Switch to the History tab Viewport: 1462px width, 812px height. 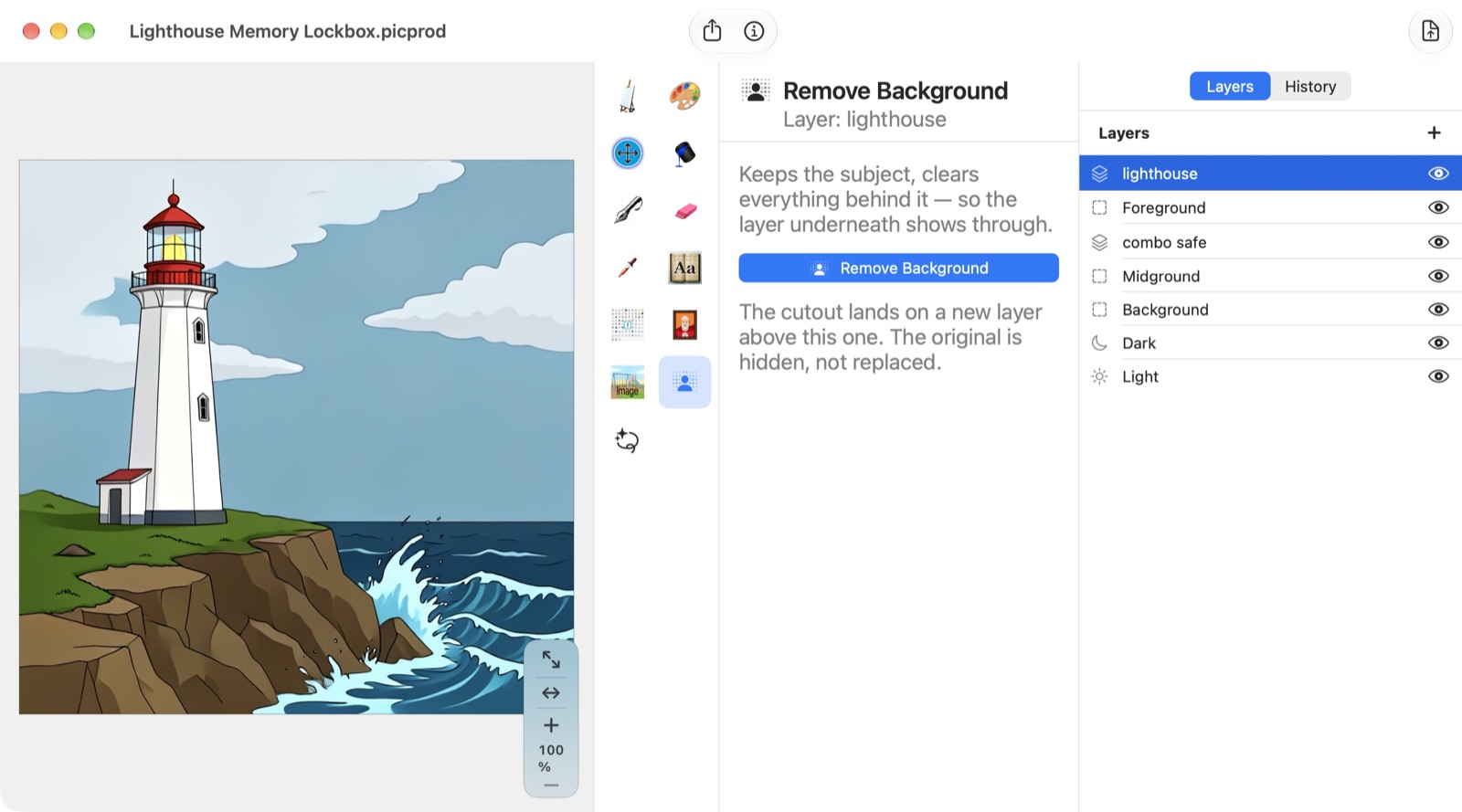pos(1310,86)
